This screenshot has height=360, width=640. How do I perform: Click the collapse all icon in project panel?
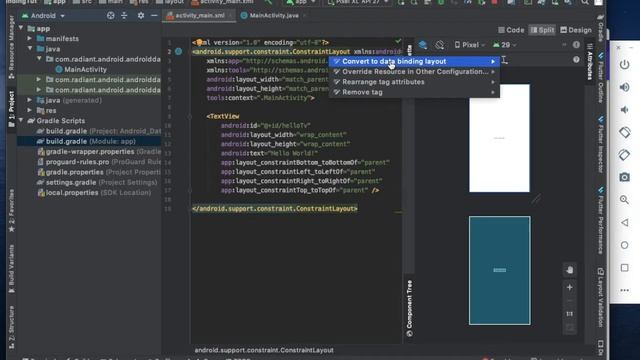pyautogui.click(x=124, y=16)
